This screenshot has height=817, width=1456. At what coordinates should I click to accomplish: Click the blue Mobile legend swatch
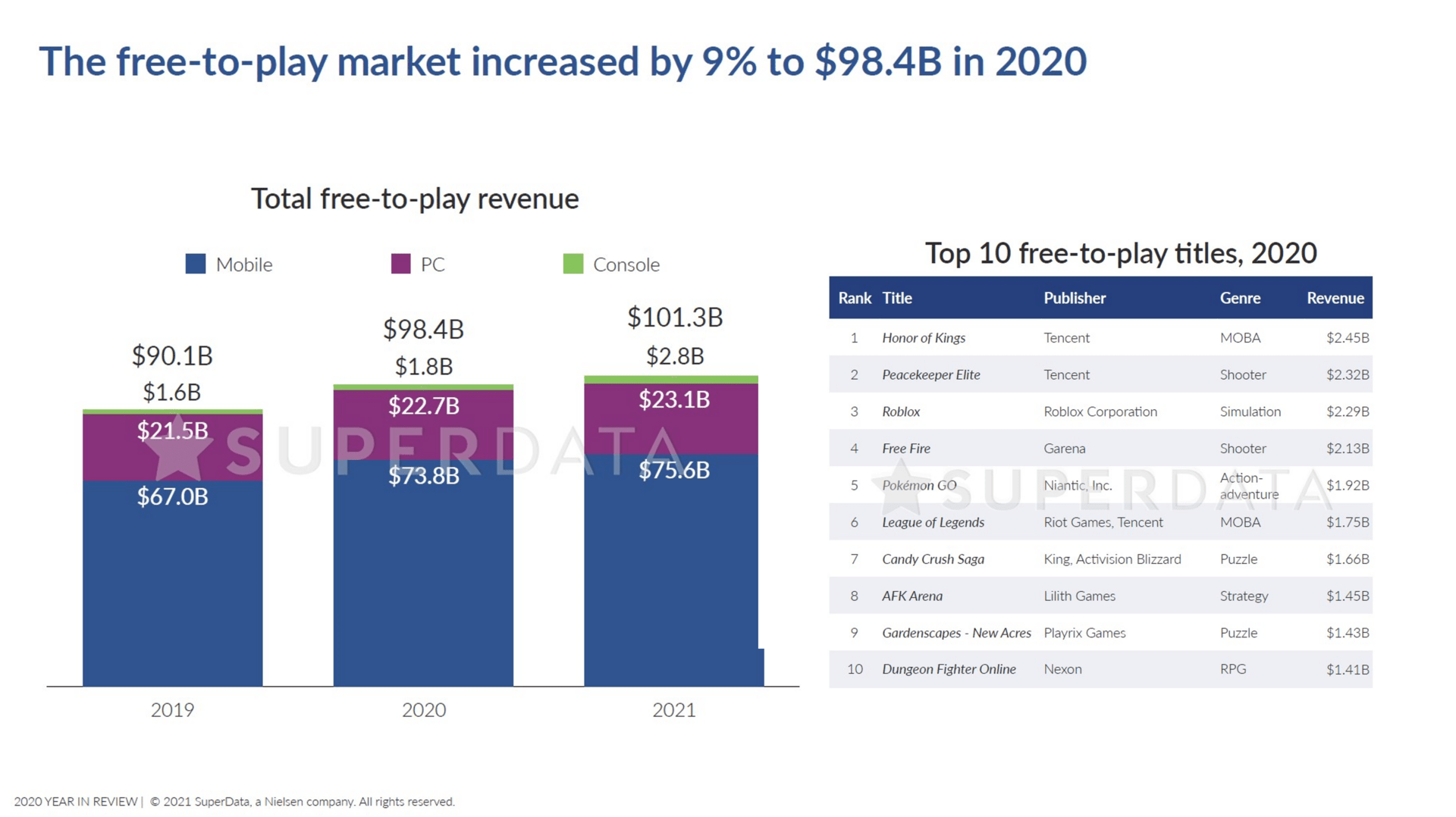196,264
